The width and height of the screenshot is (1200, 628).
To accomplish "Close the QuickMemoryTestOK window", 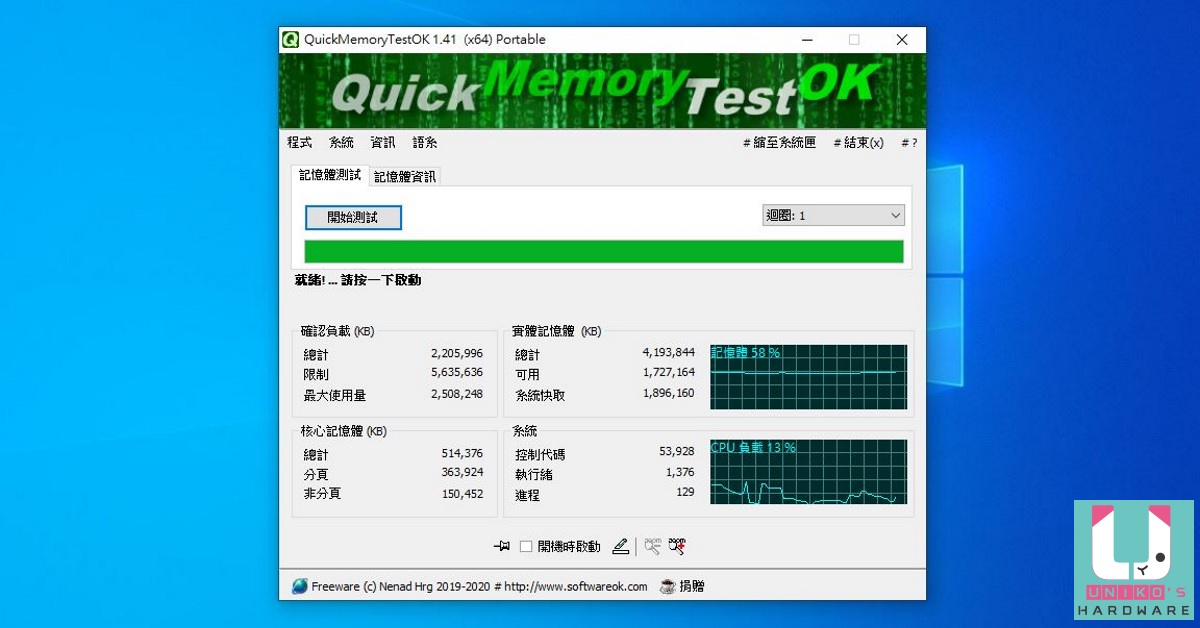I will point(902,40).
